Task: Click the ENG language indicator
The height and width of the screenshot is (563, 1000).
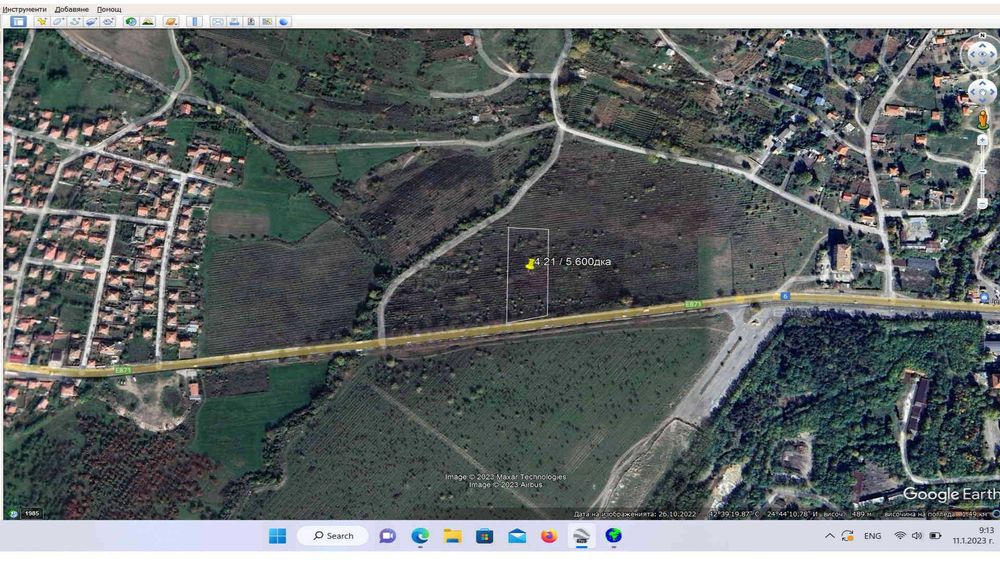Action: 872,536
